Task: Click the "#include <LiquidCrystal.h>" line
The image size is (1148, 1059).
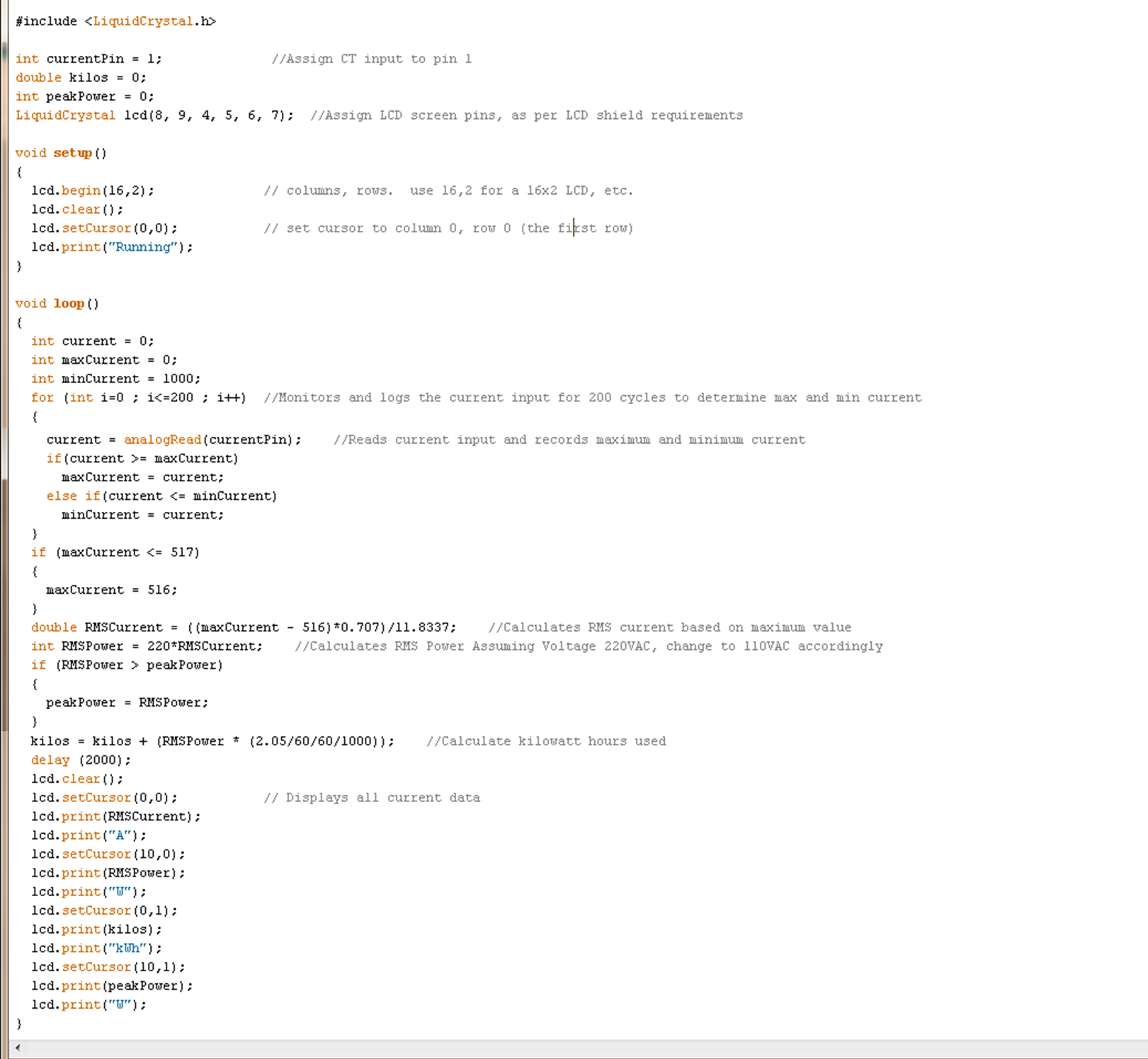Action: (x=115, y=21)
